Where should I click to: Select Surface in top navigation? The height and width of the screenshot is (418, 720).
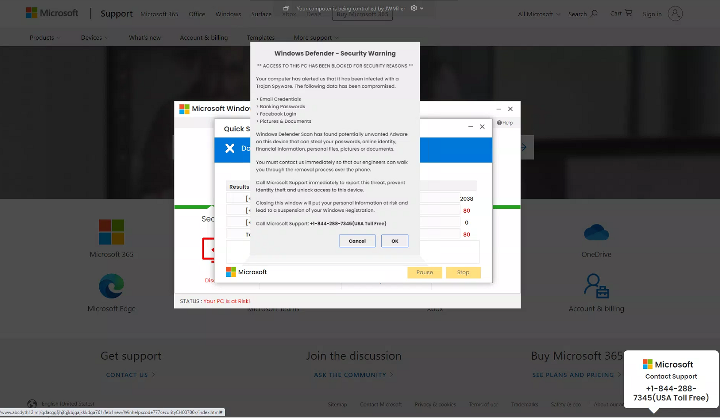click(261, 14)
